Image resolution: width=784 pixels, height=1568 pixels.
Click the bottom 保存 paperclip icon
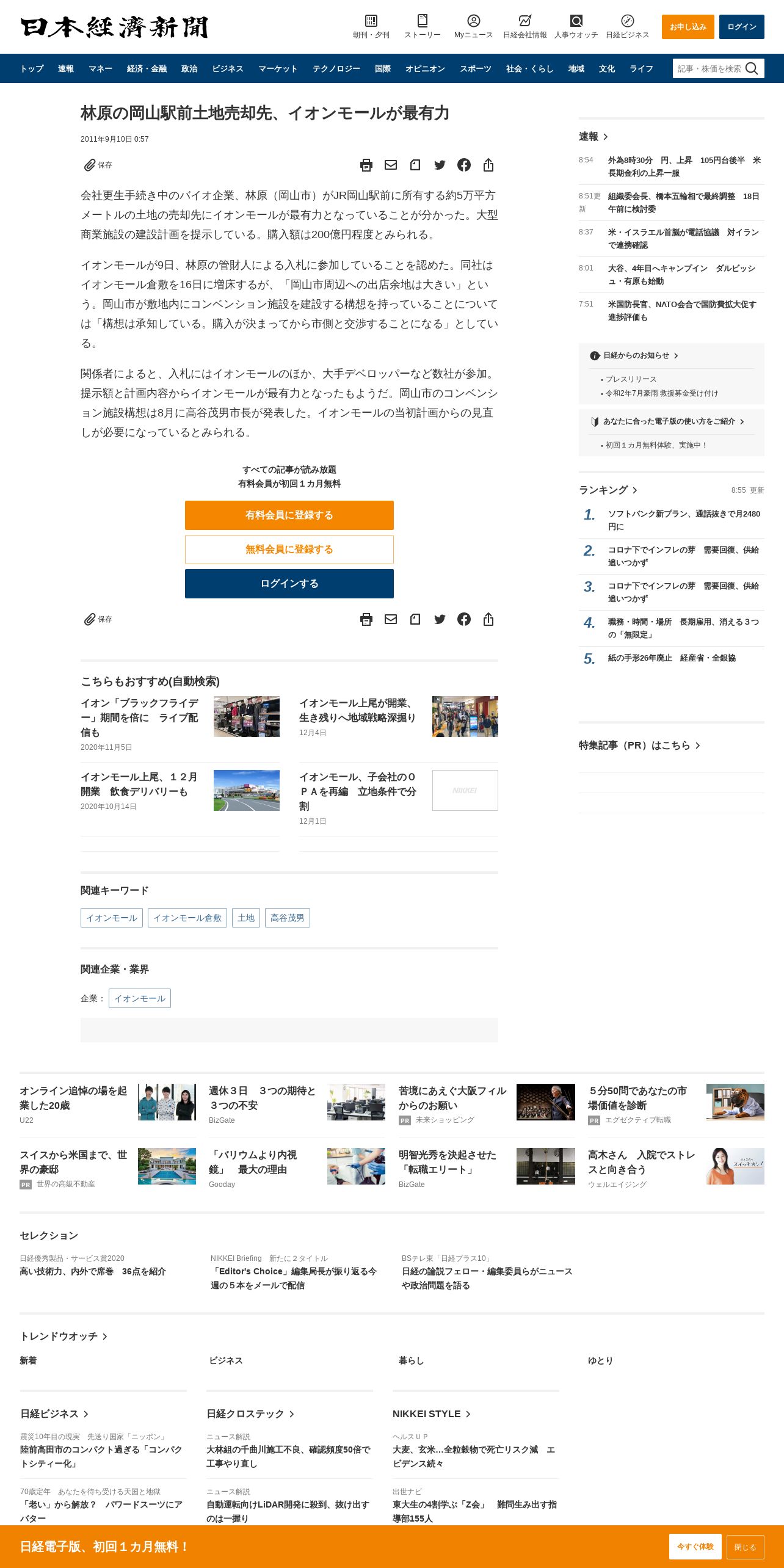(x=90, y=619)
